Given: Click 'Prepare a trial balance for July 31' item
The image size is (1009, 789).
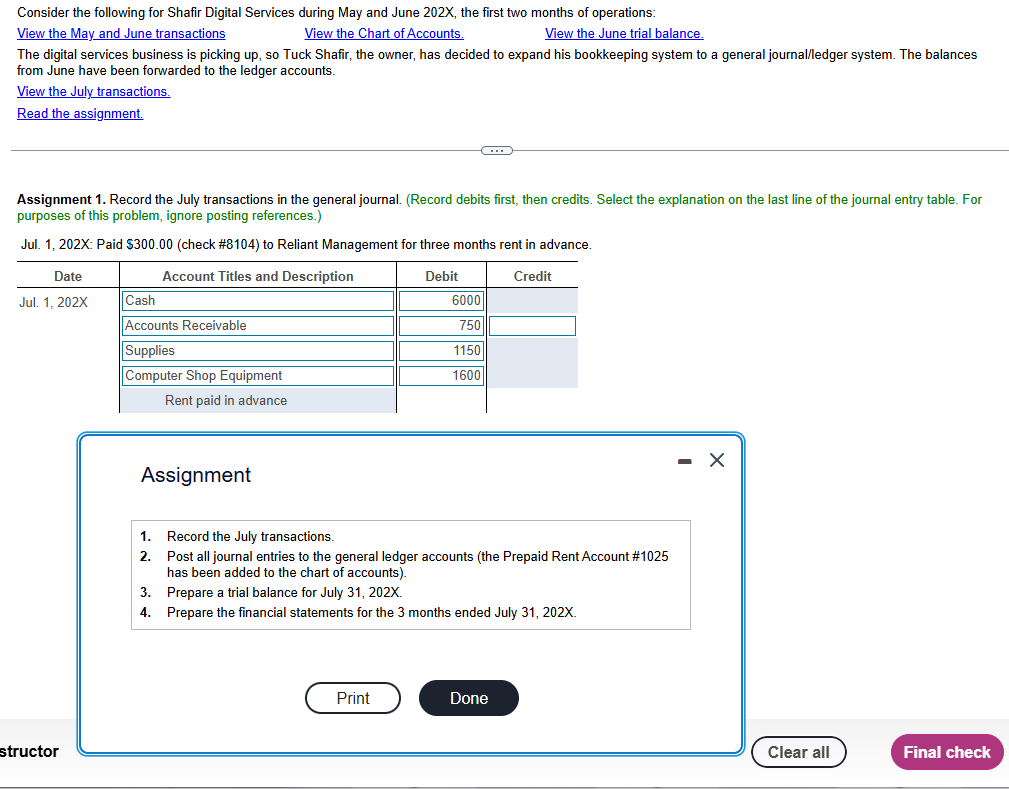Looking at the screenshot, I should (284, 593).
